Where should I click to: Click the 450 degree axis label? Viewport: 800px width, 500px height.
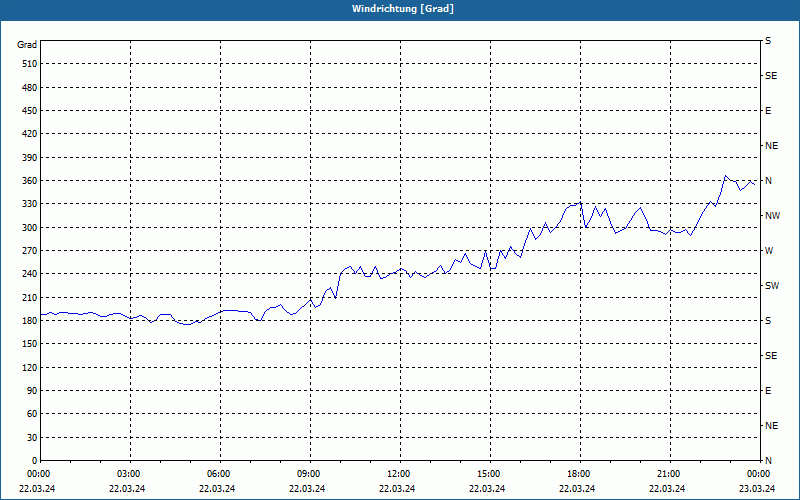pos(30,111)
